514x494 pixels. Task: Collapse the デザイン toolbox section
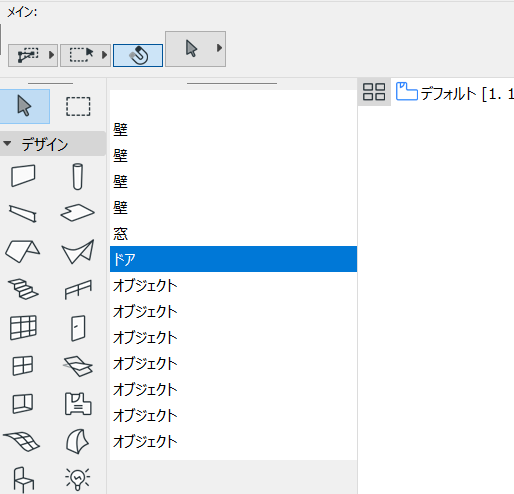(x=7, y=144)
